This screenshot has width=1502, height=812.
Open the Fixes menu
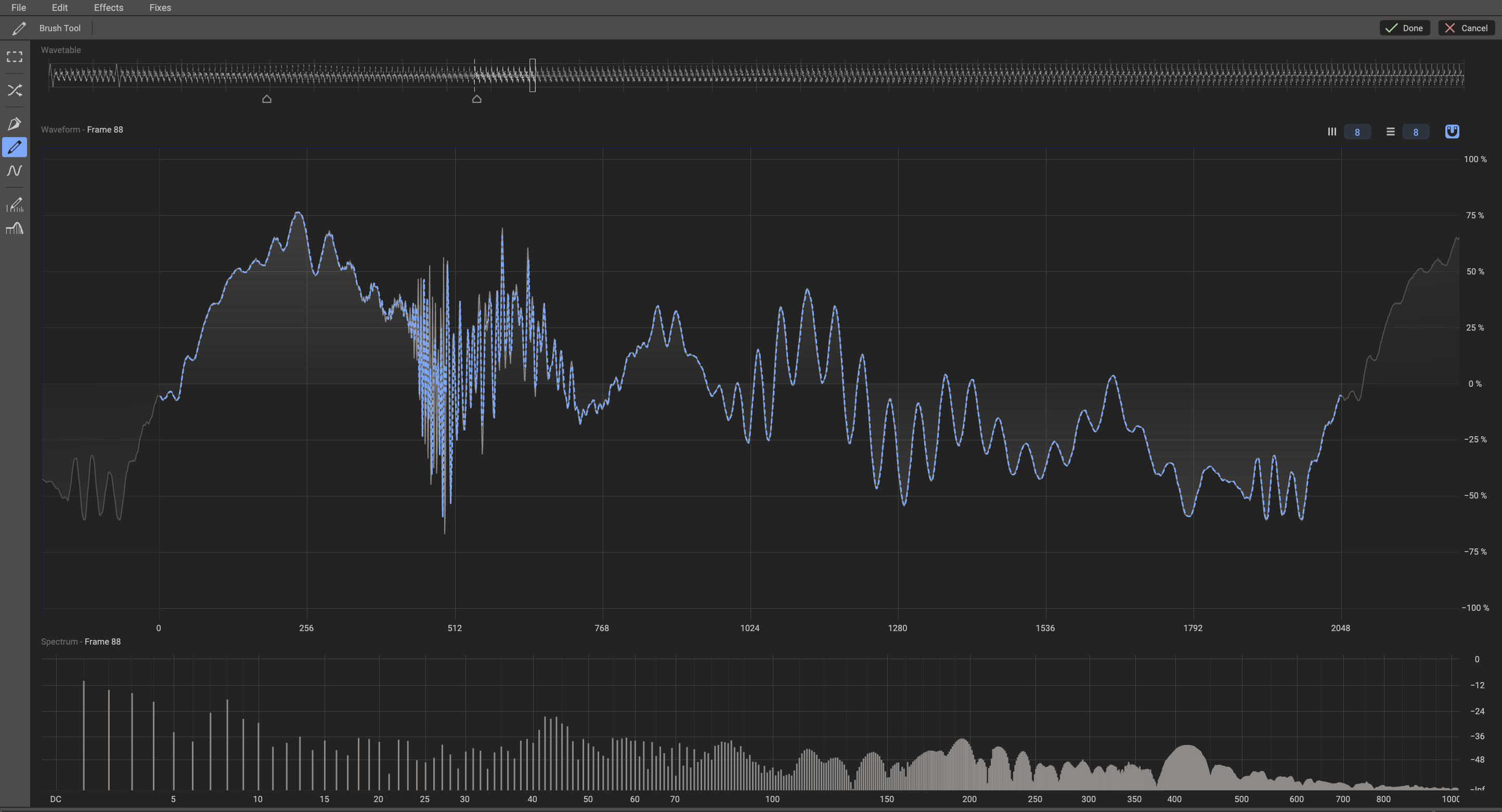click(160, 8)
